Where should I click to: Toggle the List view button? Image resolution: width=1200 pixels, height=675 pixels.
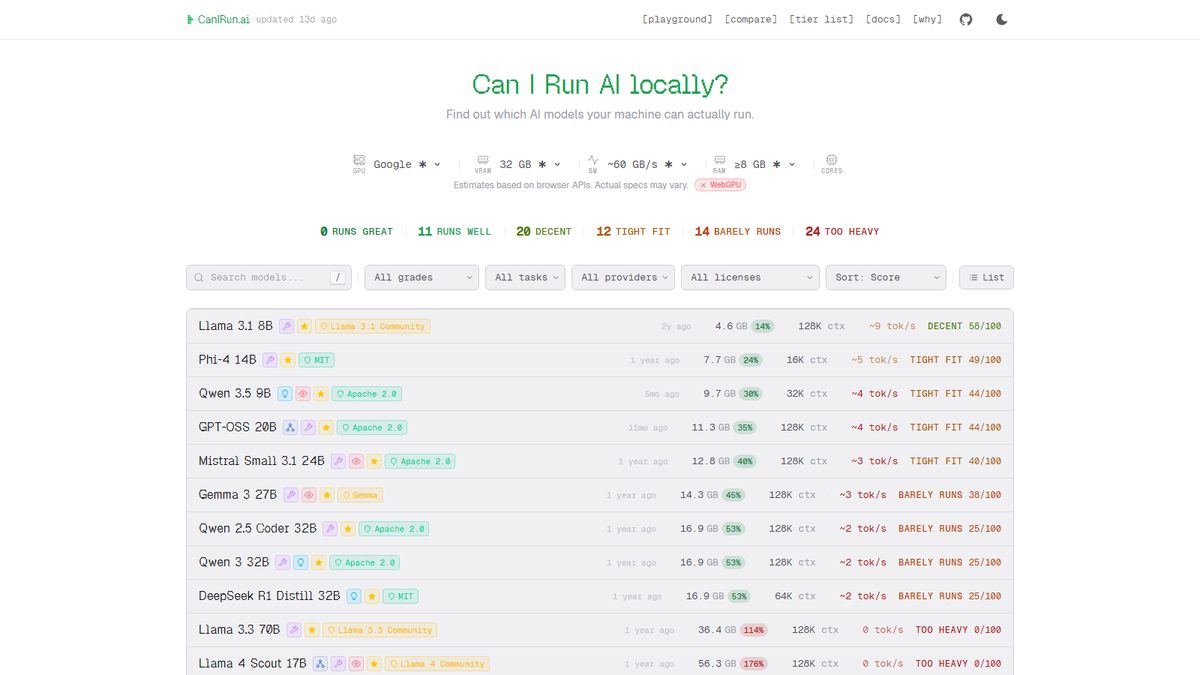click(986, 277)
